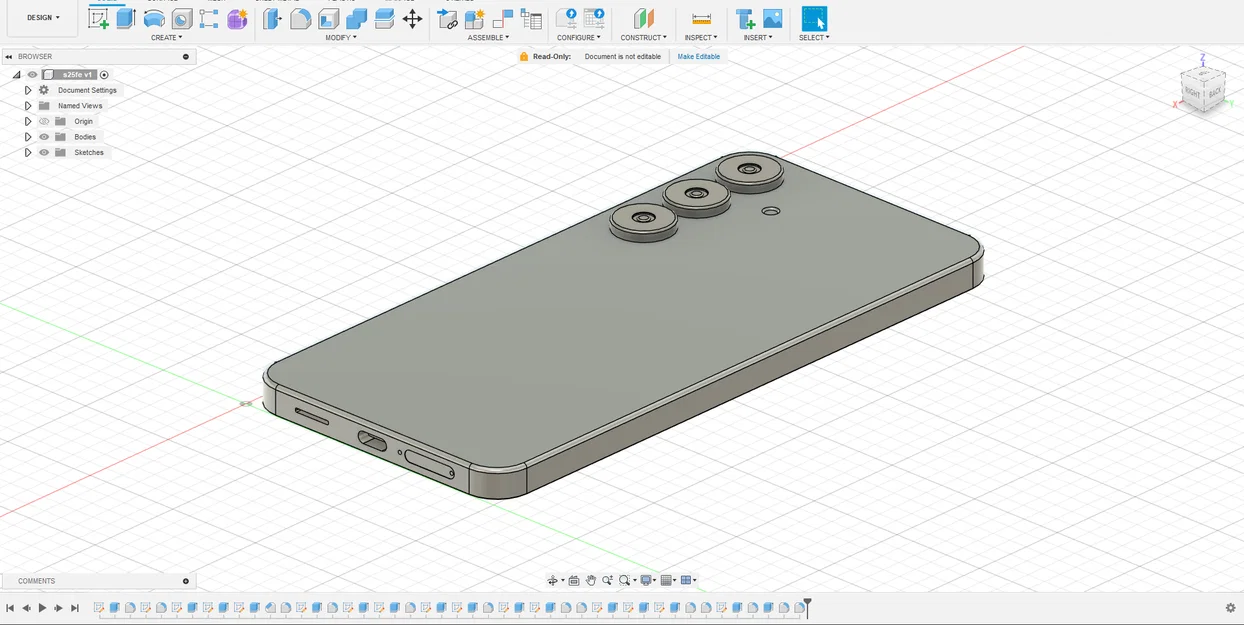Open the Select menu
Screen dimensions: 1244x625
[814, 38]
